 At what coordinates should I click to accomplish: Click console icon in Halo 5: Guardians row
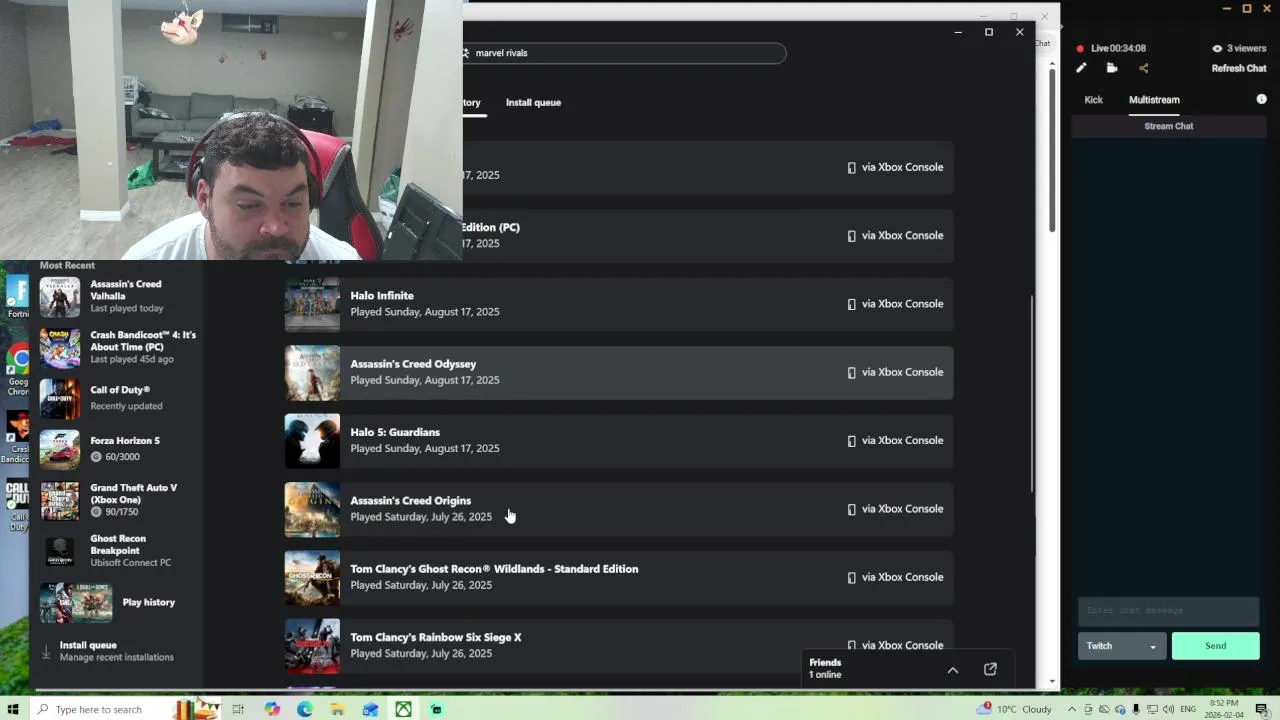click(851, 441)
